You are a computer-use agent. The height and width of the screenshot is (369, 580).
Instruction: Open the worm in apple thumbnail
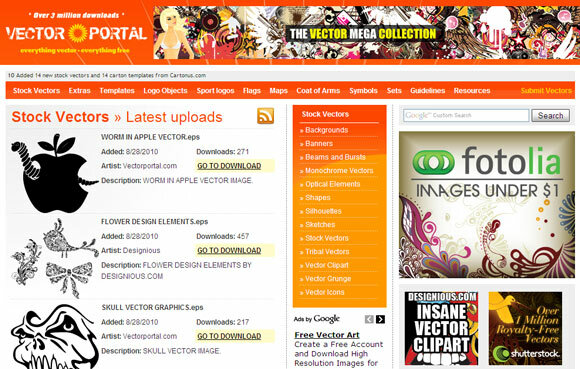(x=54, y=173)
